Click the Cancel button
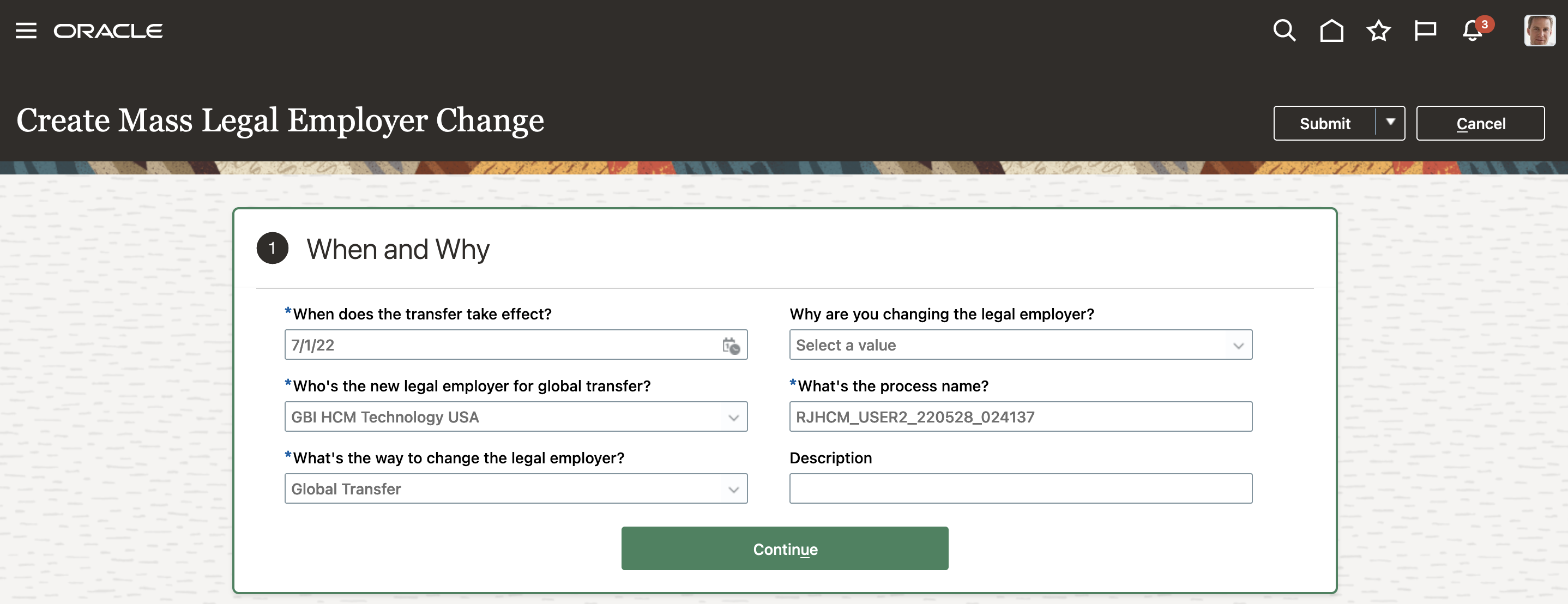This screenshot has width=1568, height=604. click(1480, 123)
